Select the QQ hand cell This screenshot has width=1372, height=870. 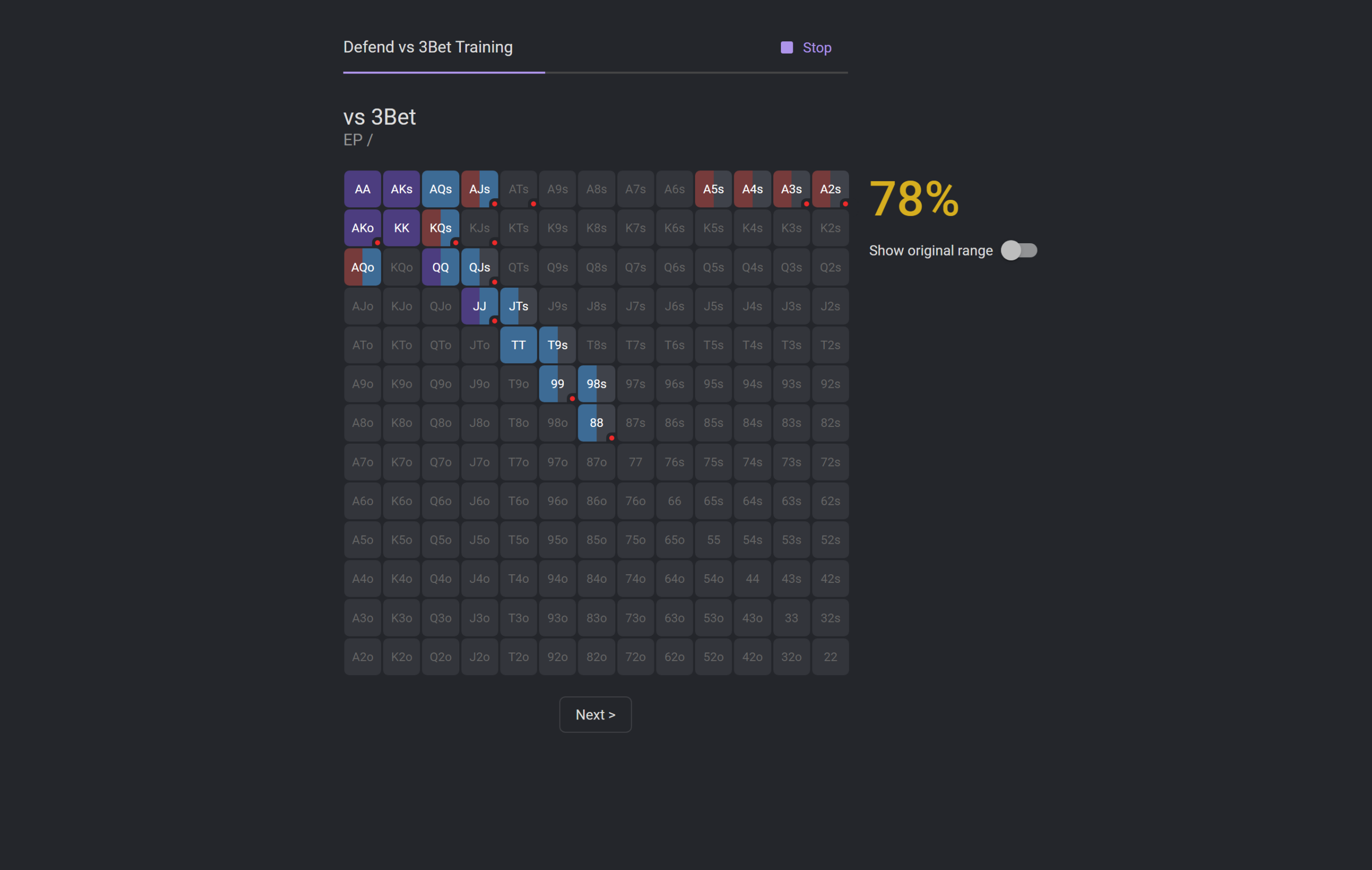click(x=441, y=267)
